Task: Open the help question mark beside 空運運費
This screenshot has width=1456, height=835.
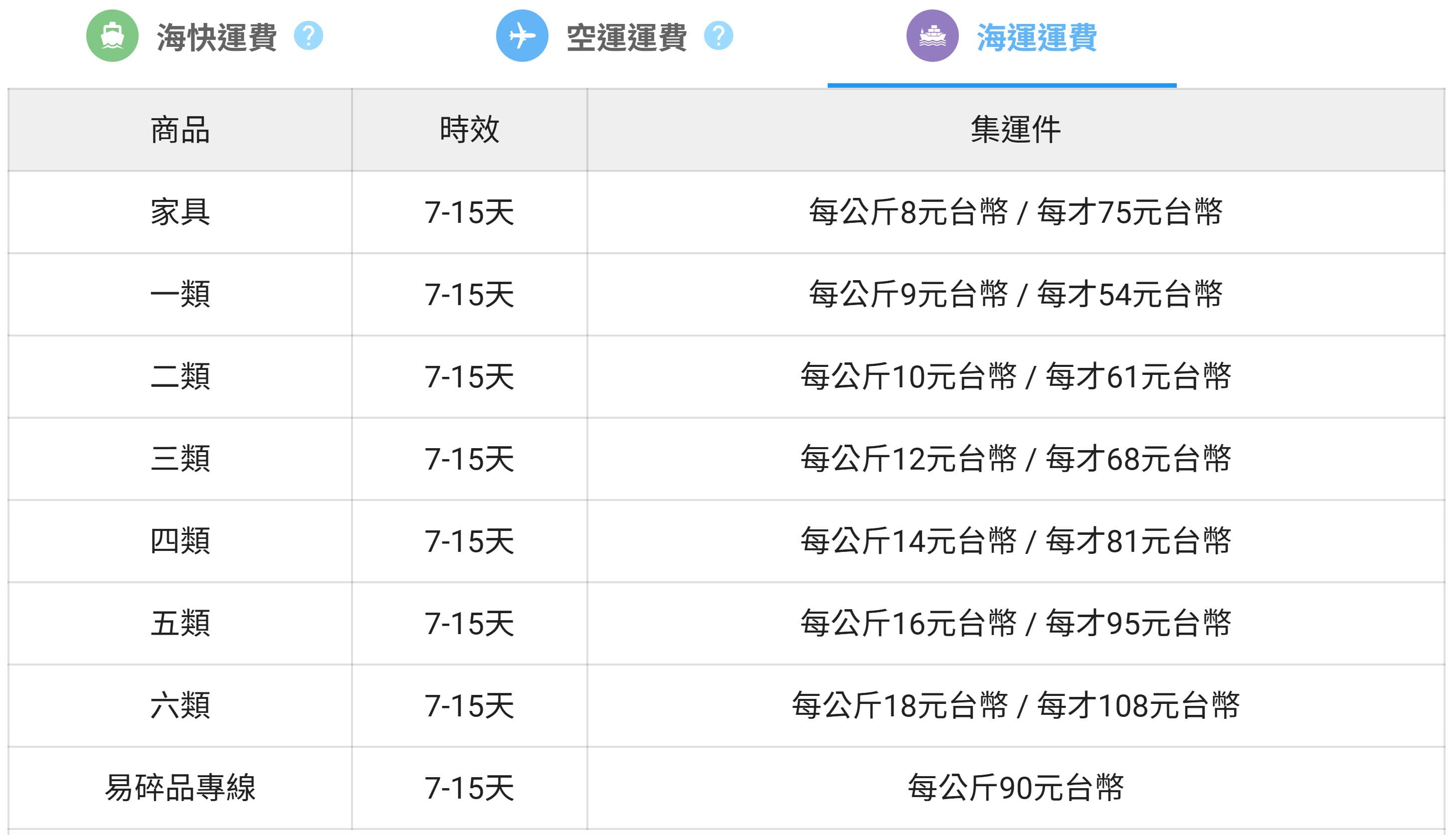Action: click(719, 35)
